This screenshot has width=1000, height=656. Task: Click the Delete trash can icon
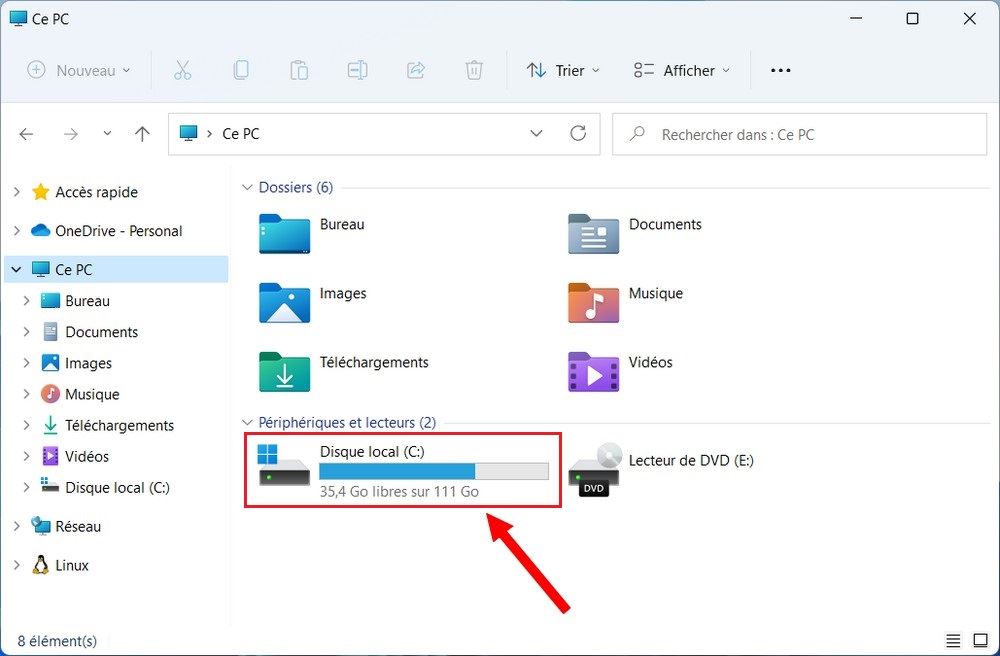(x=474, y=70)
